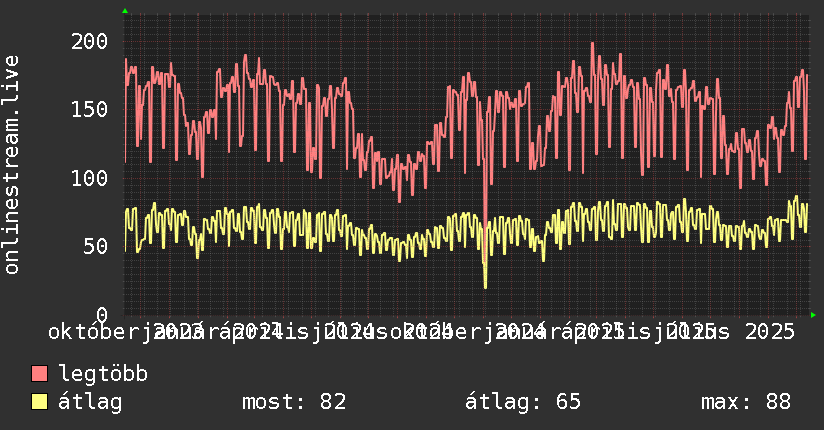The width and height of the screenshot is (824, 430).
Task: Click the green arrow atop the y-axis
Action: [x=125, y=11]
